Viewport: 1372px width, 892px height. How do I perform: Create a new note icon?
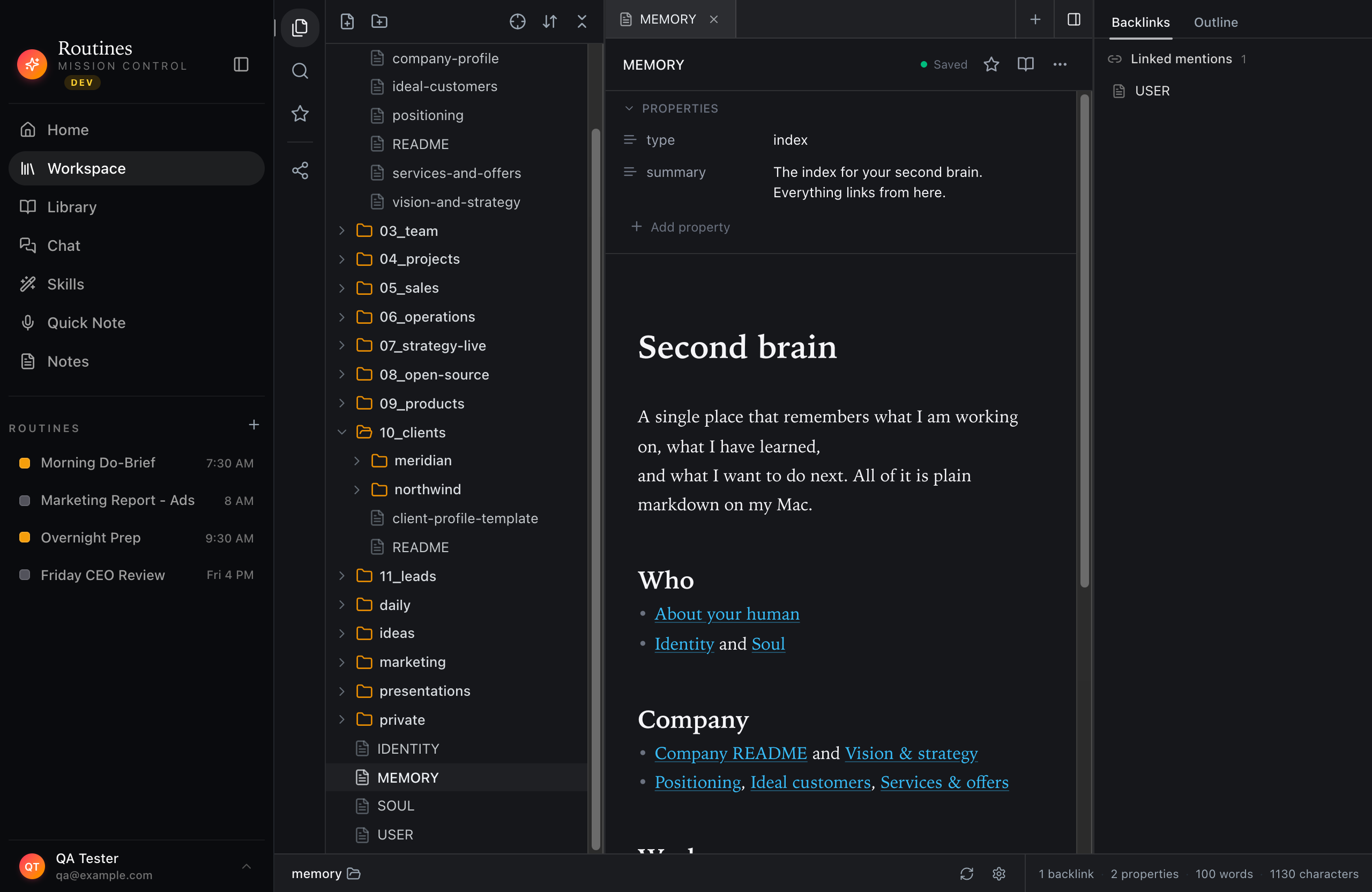[x=347, y=21]
